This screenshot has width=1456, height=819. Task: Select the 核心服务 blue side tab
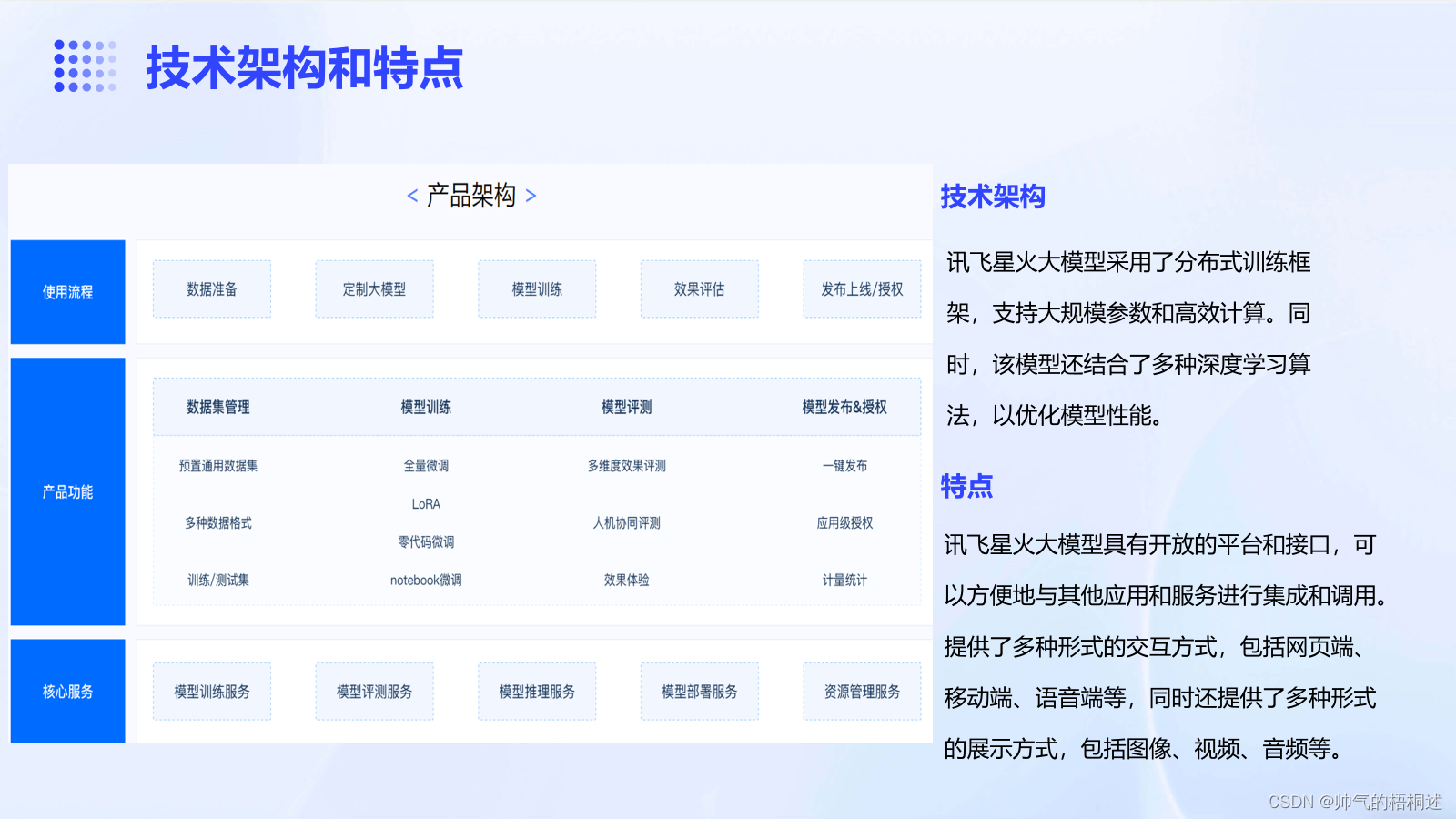pyautogui.click(x=67, y=692)
